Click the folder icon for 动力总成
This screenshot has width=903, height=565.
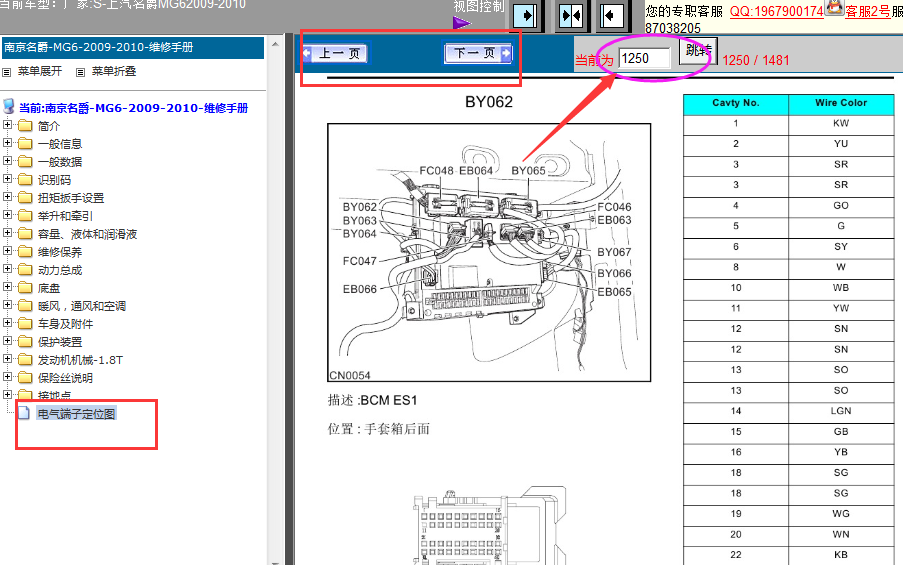point(25,270)
